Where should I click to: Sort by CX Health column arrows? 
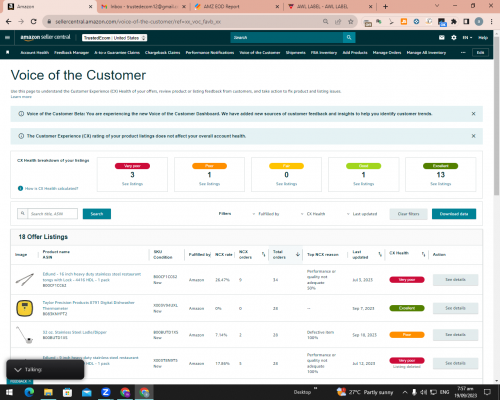pos(423,255)
